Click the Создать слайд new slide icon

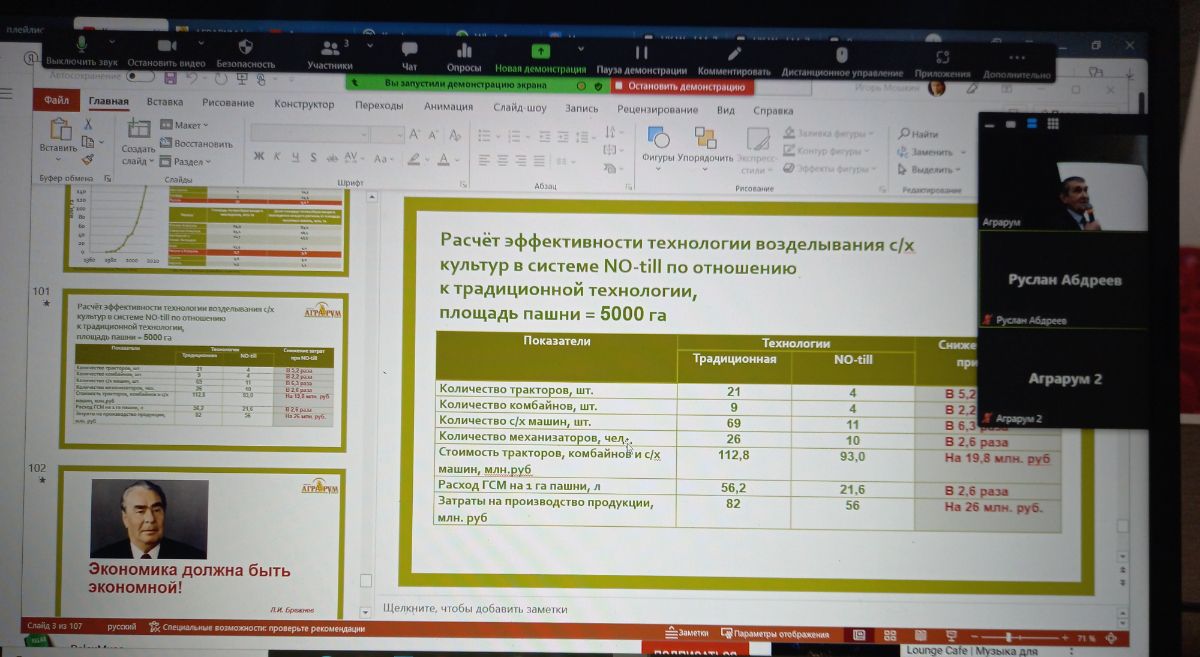pos(138,128)
